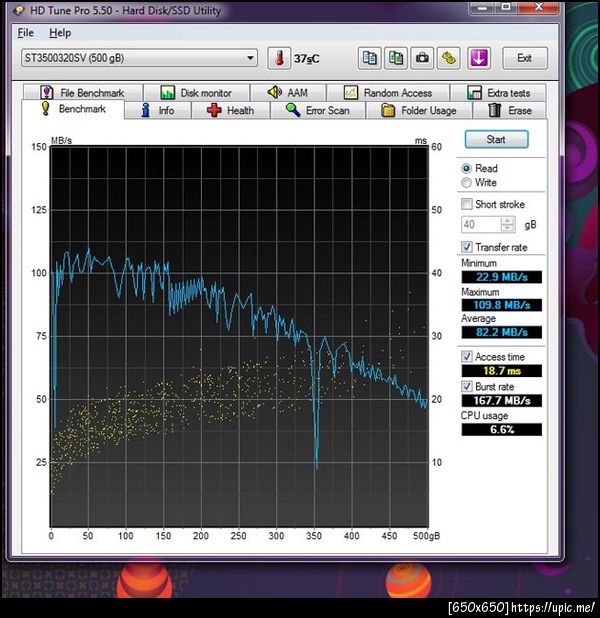Viewport: 600px width, 618px height.
Task: Open the Help menu
Action: [60, 33]
